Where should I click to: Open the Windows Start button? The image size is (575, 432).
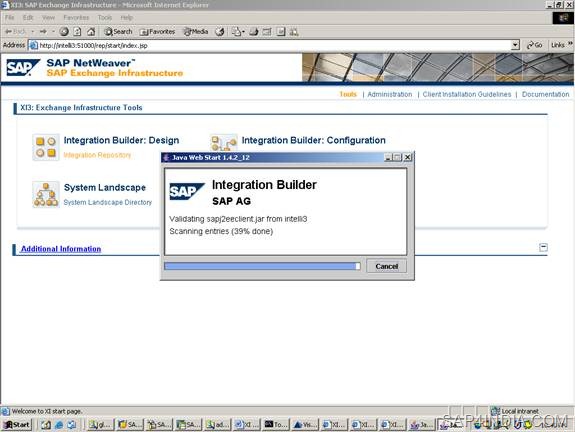(x=17, y=425)
